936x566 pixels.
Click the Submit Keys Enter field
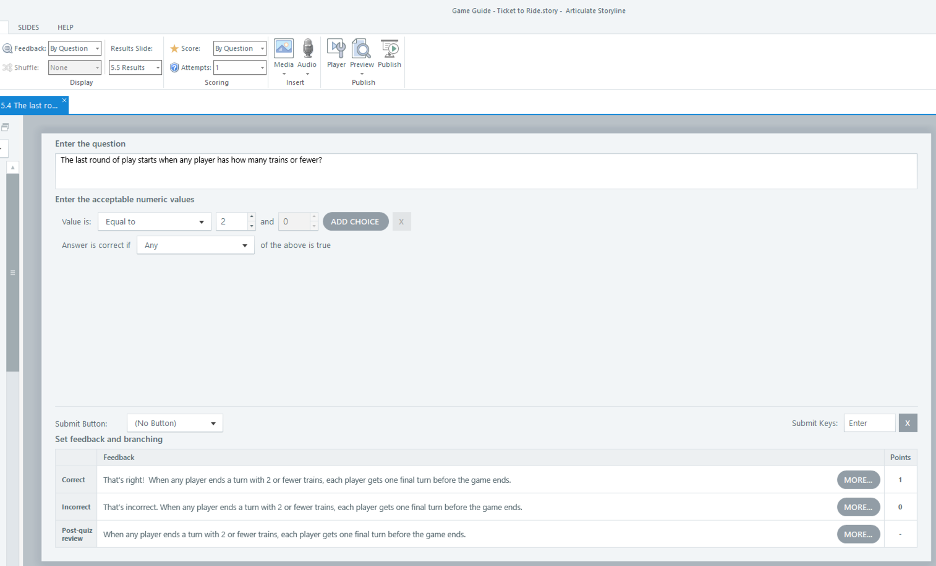coord(870,423)
